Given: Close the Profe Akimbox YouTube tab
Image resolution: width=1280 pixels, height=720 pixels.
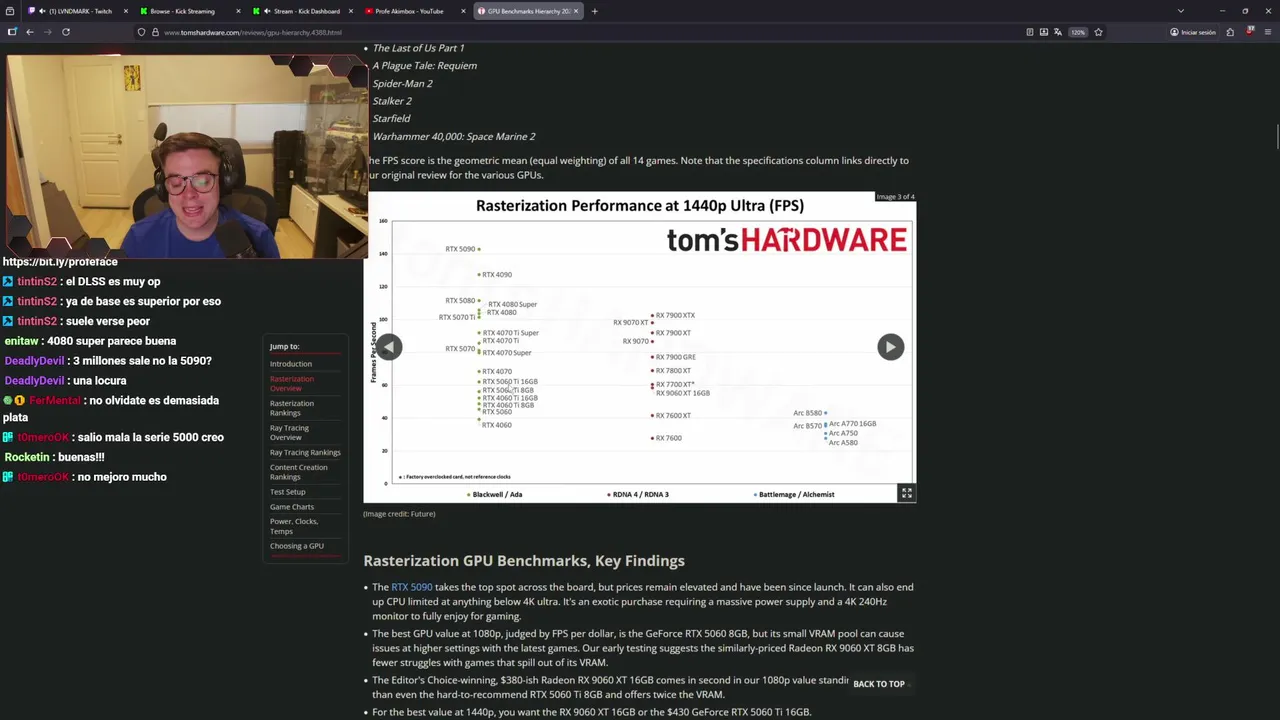Looking at the screenshot, I should 463,11.
